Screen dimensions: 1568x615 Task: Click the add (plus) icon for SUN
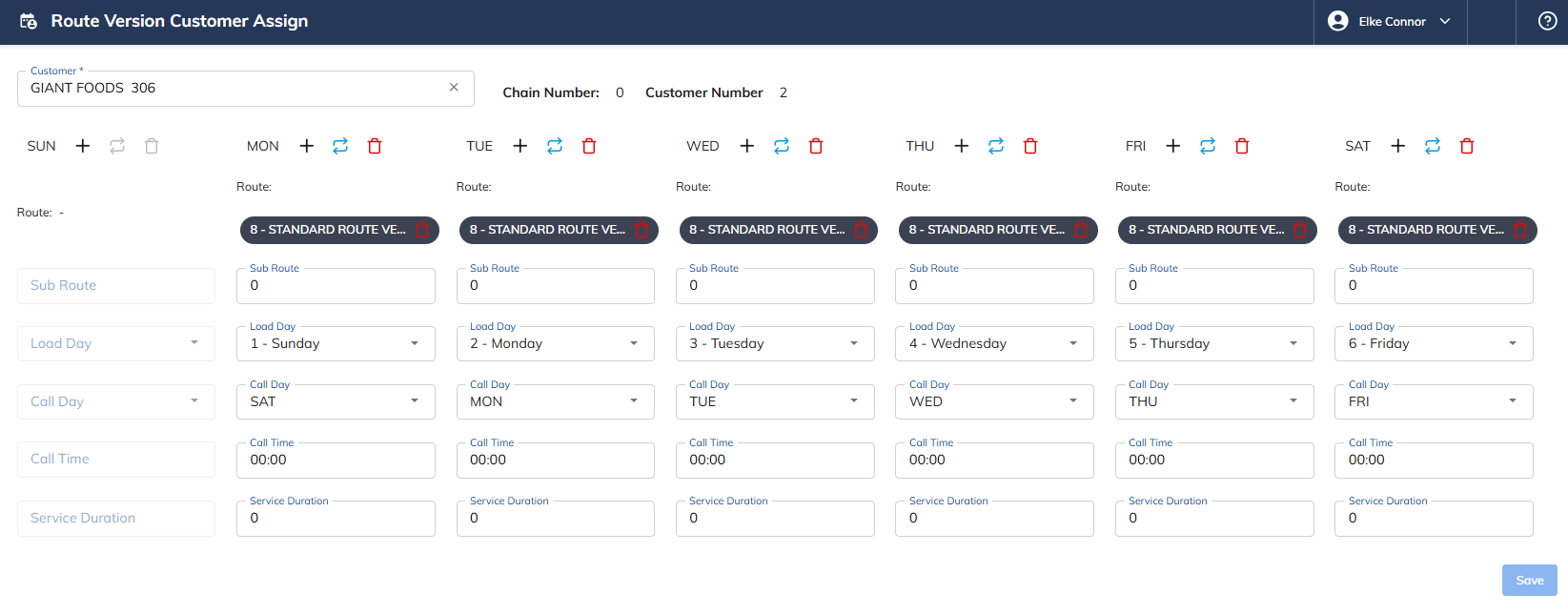83,146
